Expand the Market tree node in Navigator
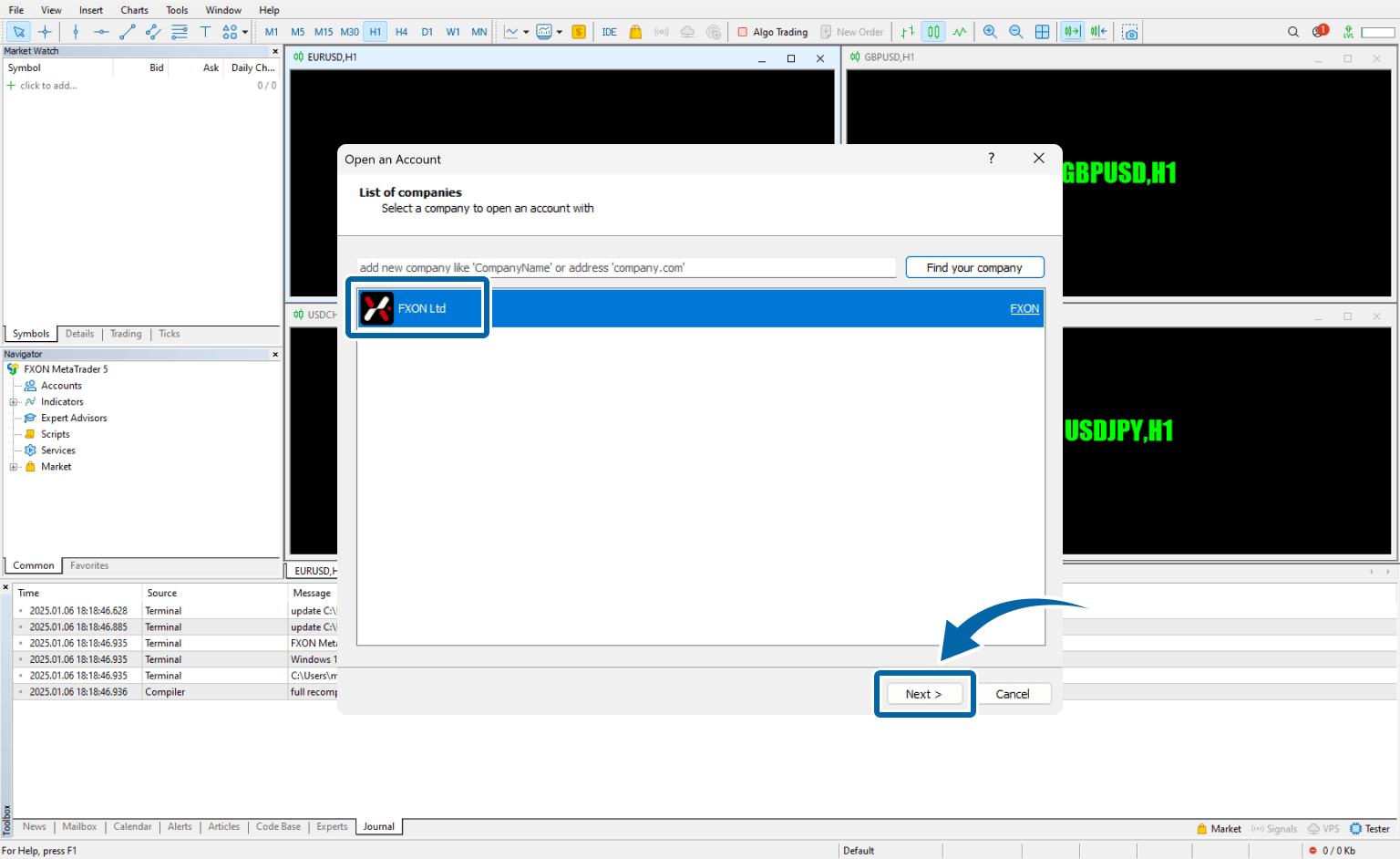The width and height of the screenshot is (1400, 859). [14, 467]
